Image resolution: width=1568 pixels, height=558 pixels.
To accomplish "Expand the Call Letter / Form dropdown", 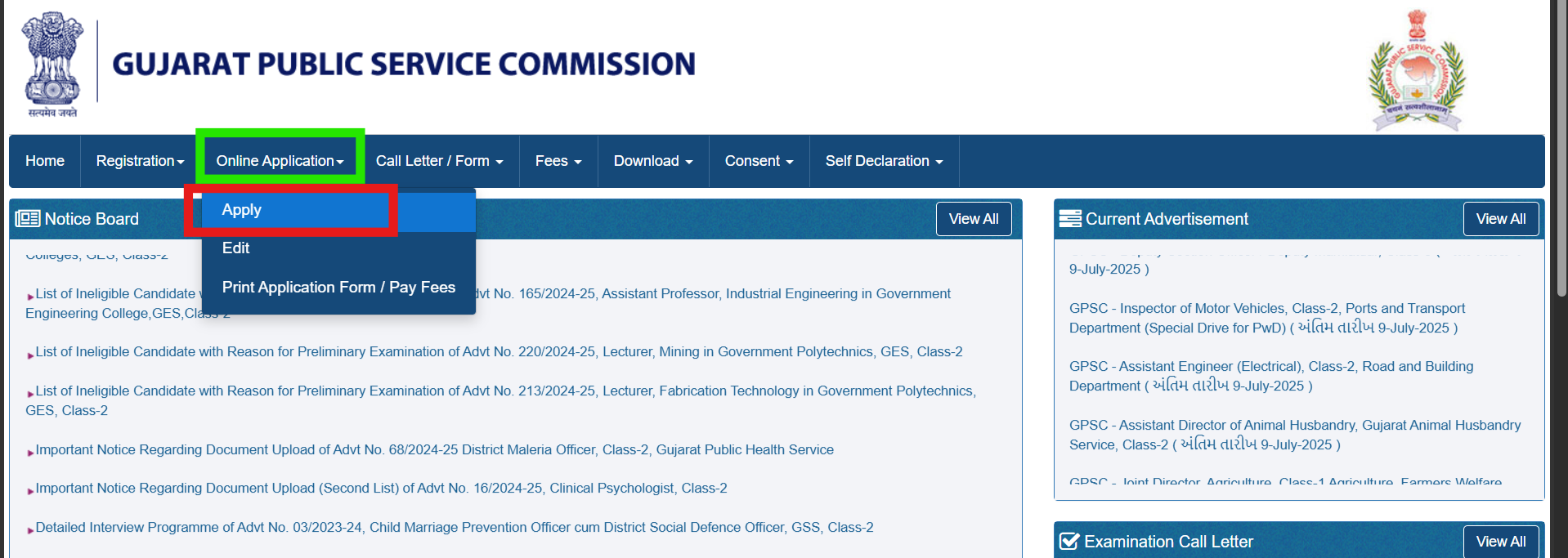I will pos(439,161).
